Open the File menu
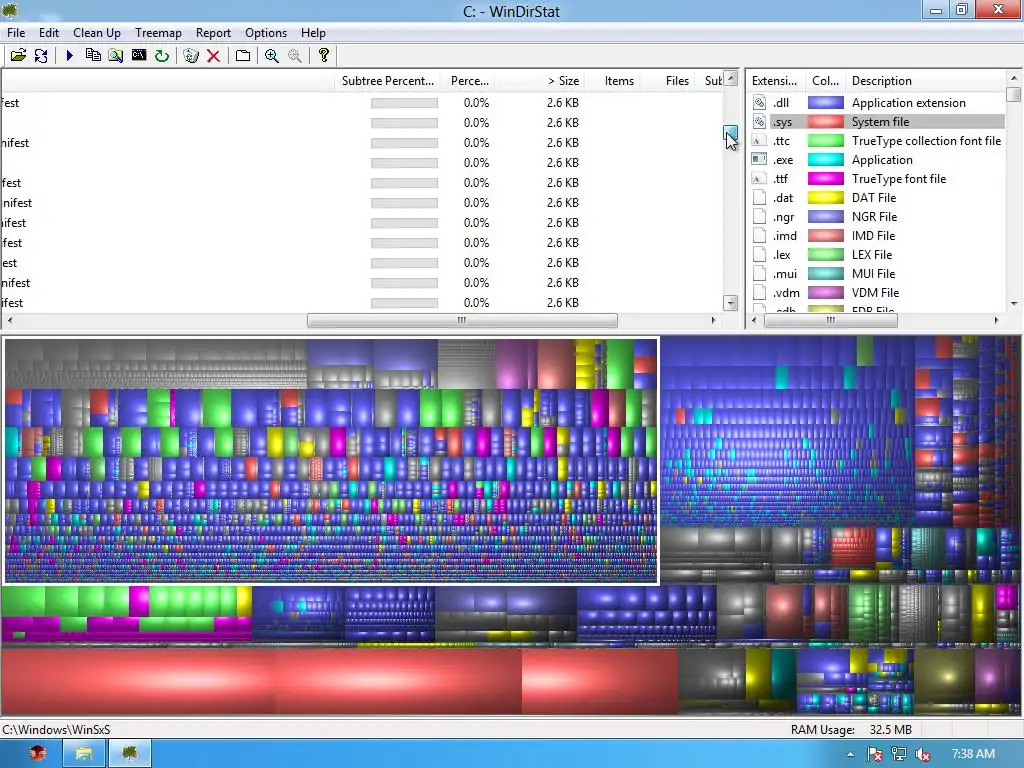This screenshot has height=768, width=1024. [x=16, y=33]
